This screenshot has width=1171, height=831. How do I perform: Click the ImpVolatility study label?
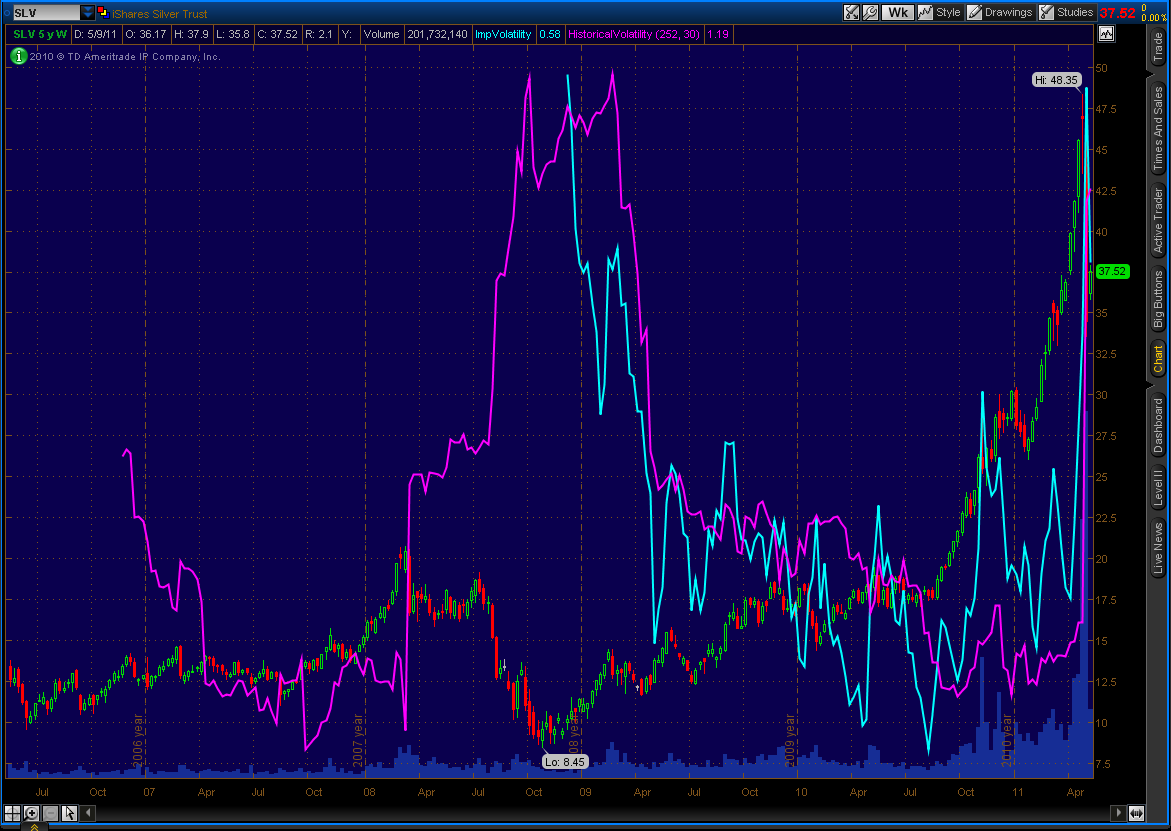pos(503,34)
